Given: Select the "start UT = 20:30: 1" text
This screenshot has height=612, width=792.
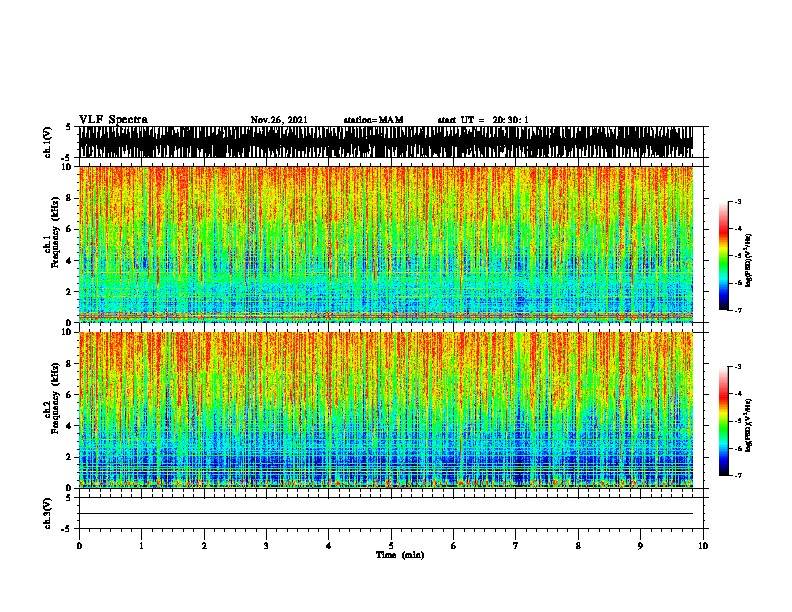Looking at the screenshot, I should pyautogui.click(x=483, y=120).
